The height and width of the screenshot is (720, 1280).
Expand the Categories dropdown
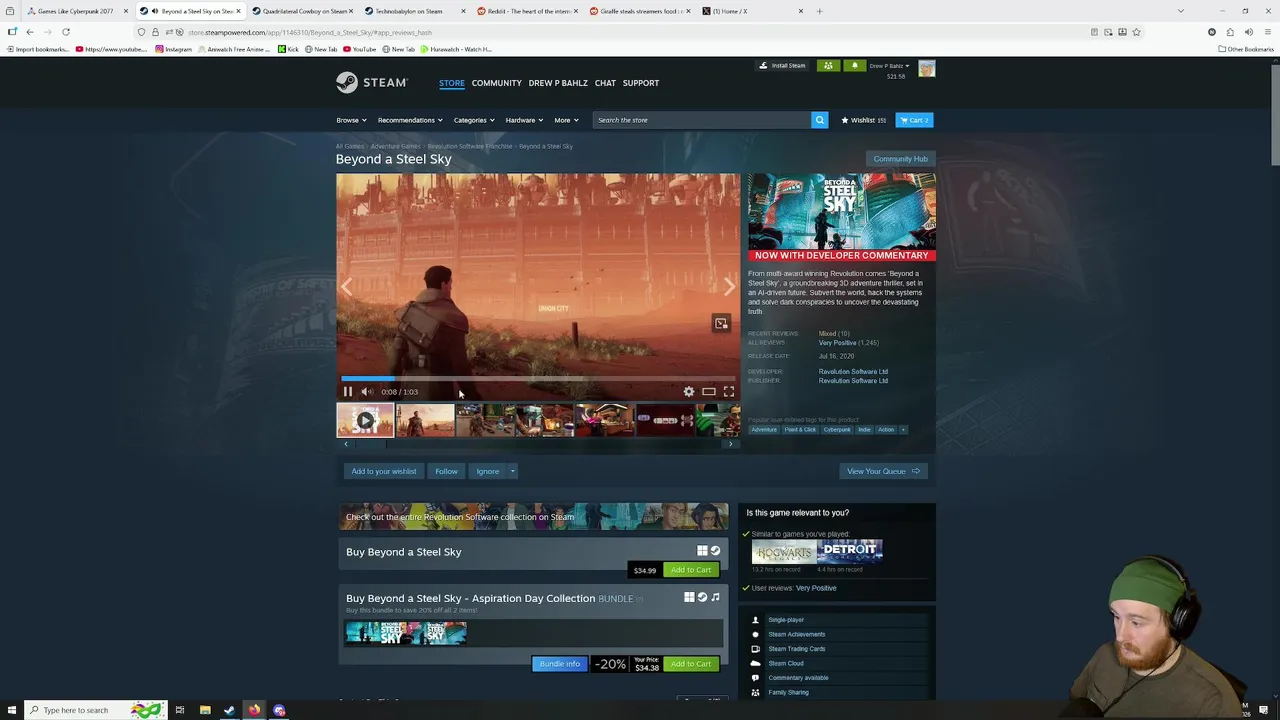click(474, 120)
